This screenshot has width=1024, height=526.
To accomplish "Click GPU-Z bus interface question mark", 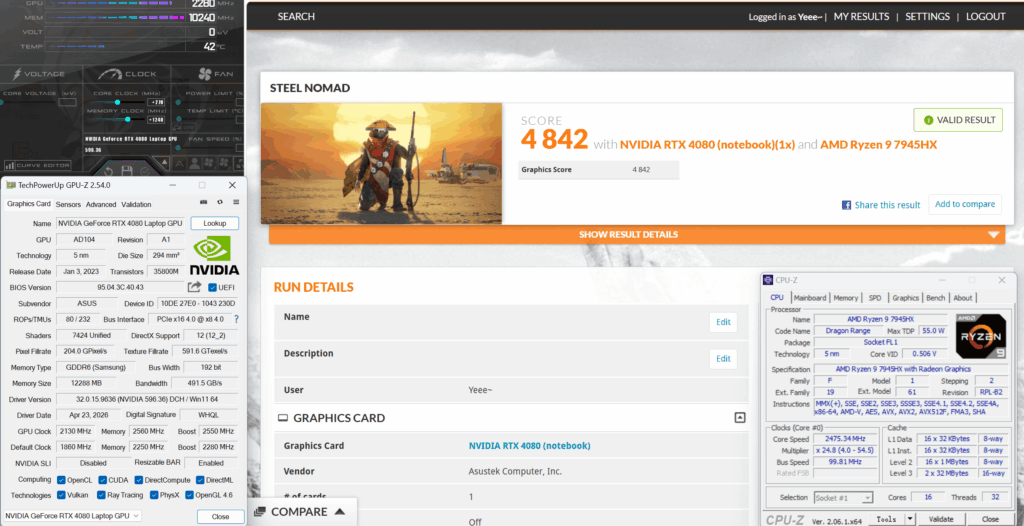I will point(236,319).
